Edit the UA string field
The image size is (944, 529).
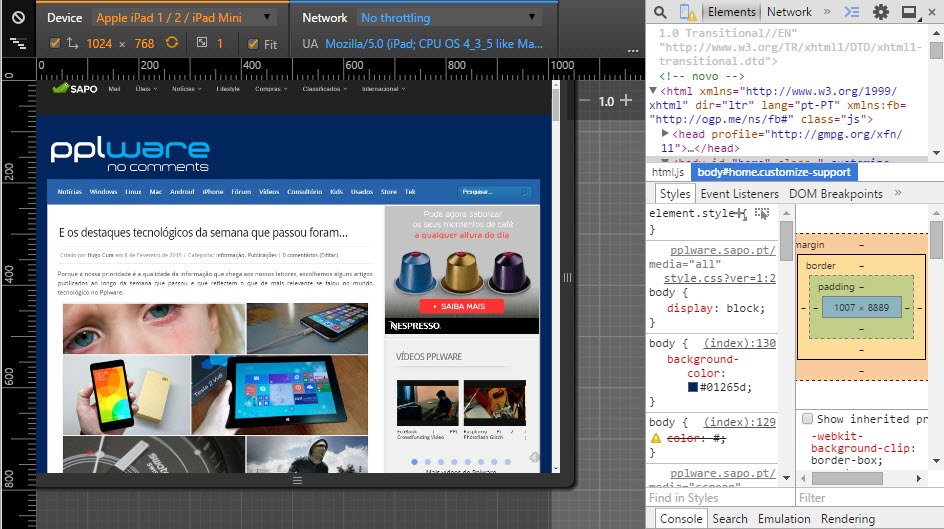[x=433, y=43]
